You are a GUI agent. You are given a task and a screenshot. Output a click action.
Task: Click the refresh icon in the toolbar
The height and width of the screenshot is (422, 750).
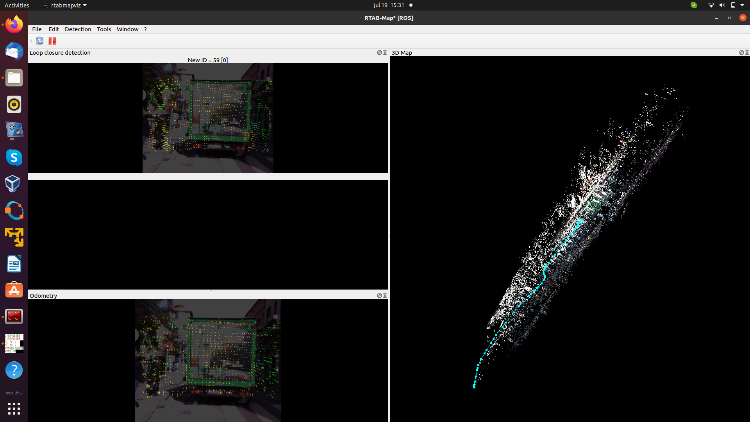point(40,41)
